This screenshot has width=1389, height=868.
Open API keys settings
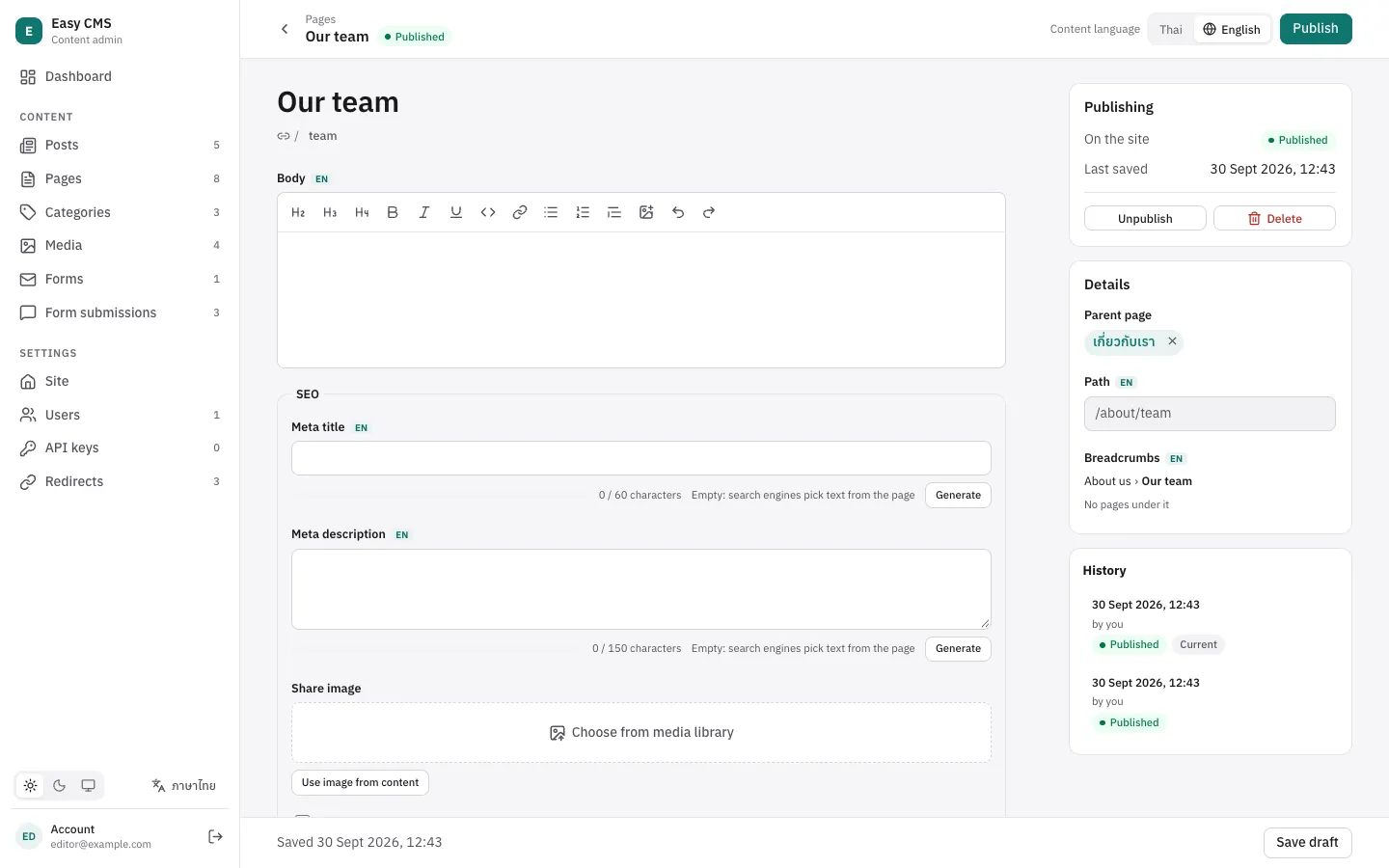120,448
